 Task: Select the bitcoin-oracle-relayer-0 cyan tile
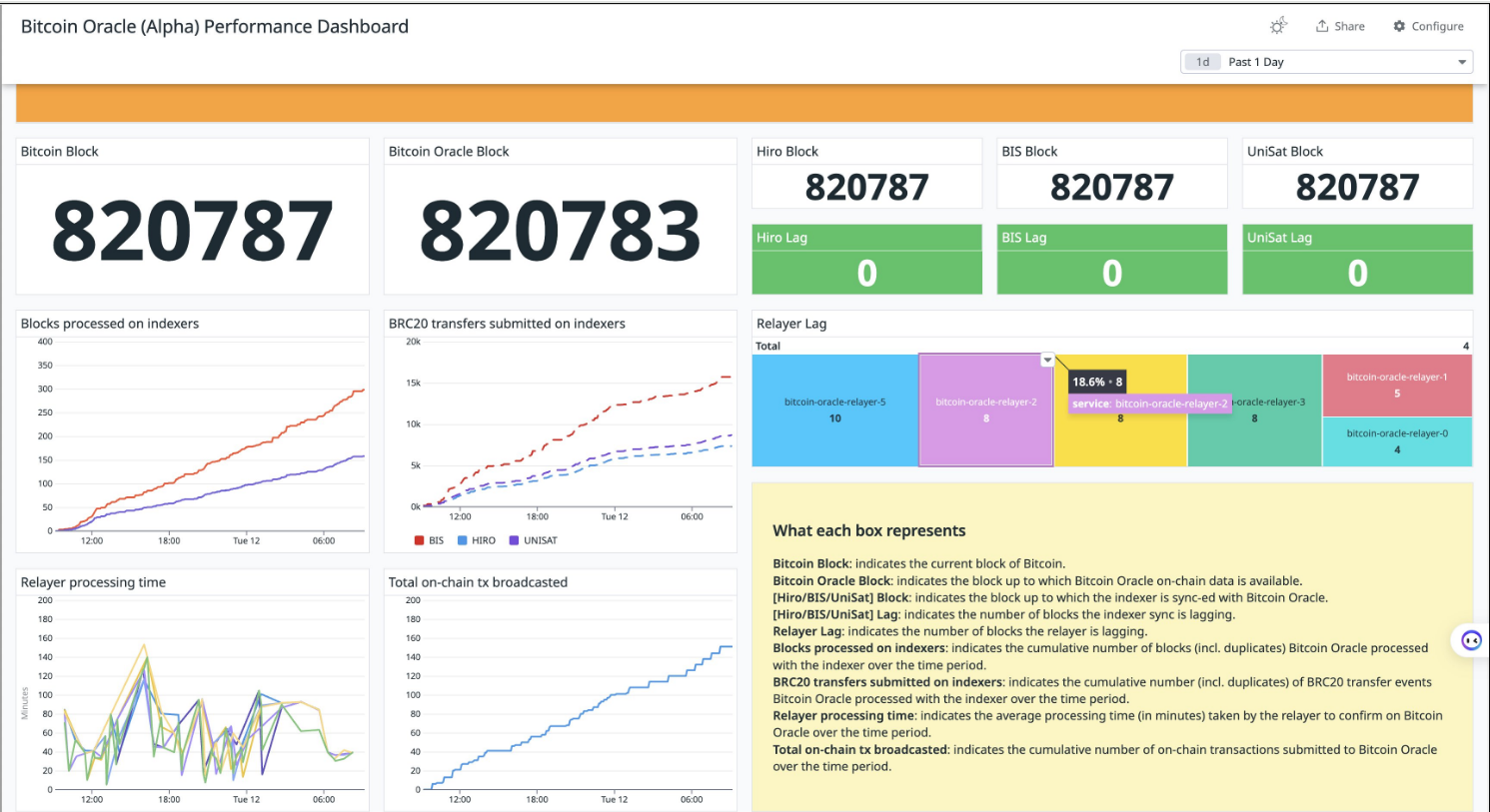[1396, 441]
